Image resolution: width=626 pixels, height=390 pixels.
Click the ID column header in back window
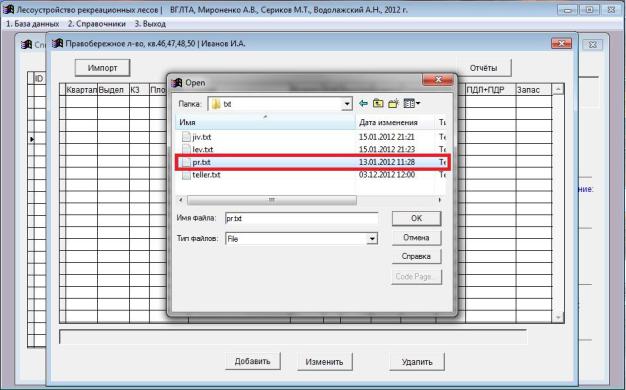[39, 79]
